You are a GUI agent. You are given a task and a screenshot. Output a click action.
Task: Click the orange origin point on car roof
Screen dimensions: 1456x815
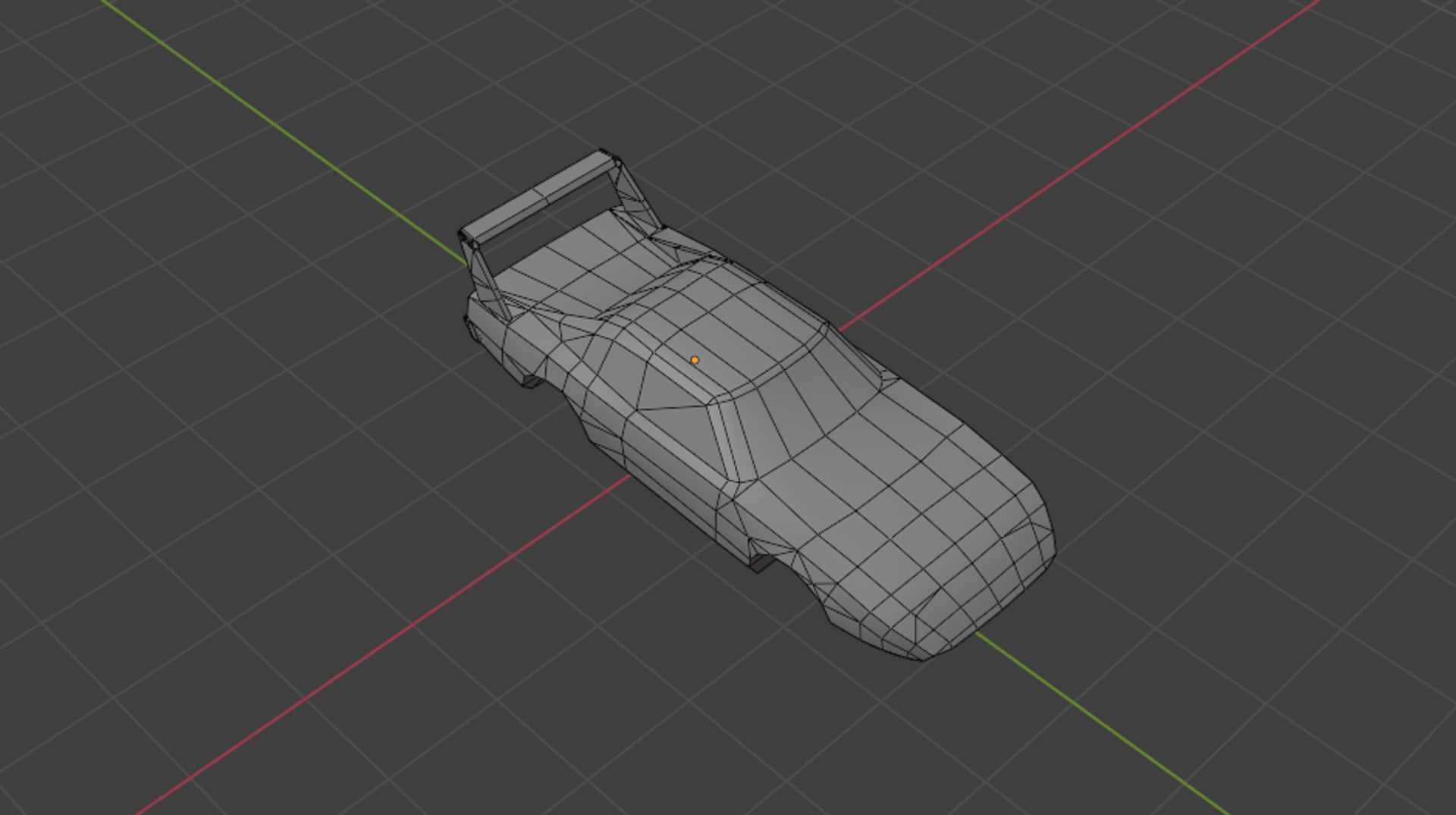695,360
